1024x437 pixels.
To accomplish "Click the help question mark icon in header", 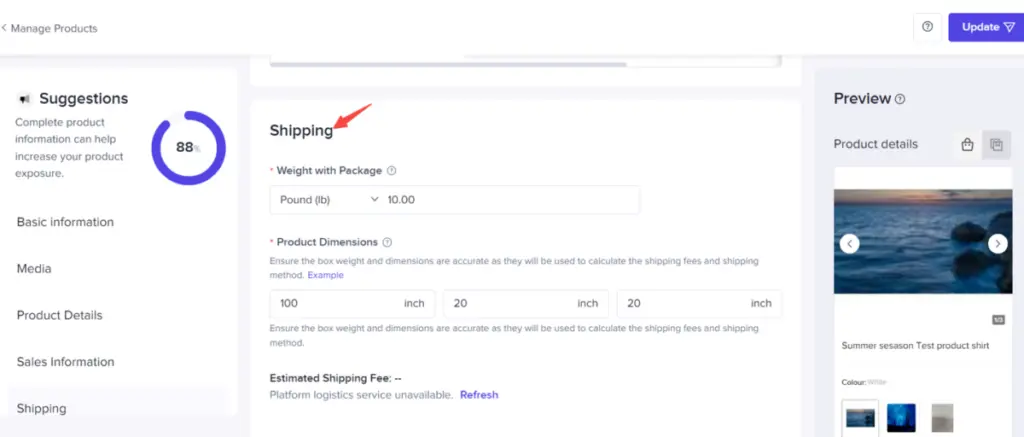I will click(x=927, y=27).
